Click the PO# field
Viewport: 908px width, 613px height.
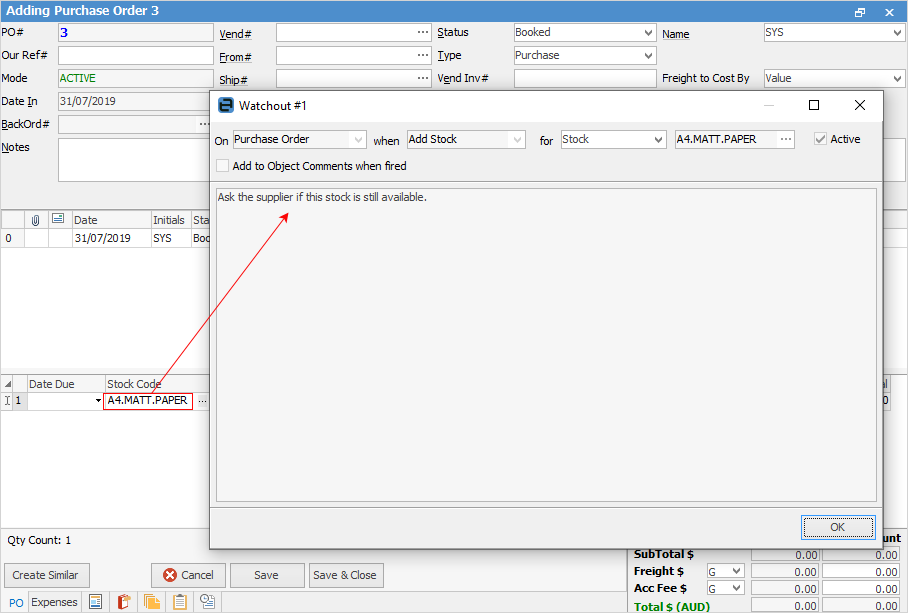[x=136, y=32]
